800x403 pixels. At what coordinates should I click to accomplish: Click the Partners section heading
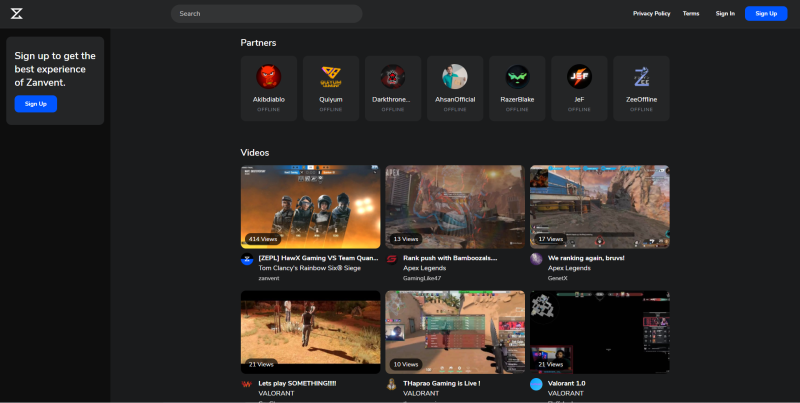258,43
